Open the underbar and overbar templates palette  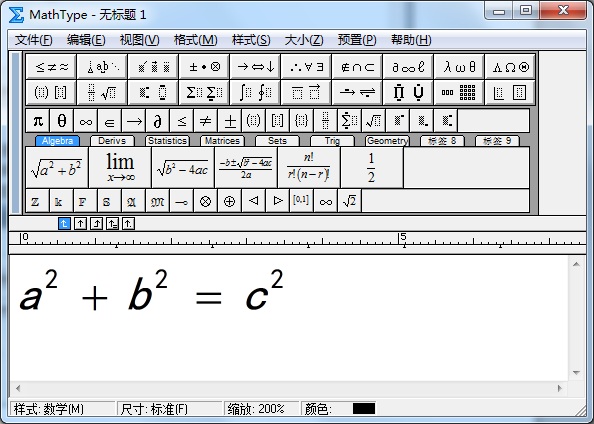point(306,92)
